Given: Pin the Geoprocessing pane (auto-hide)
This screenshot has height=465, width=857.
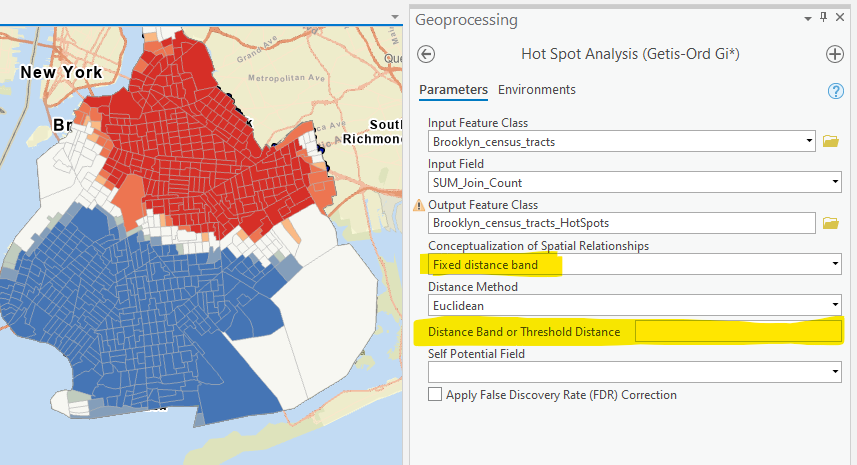Looking at the screenshot, I should [x=824, y=17].
